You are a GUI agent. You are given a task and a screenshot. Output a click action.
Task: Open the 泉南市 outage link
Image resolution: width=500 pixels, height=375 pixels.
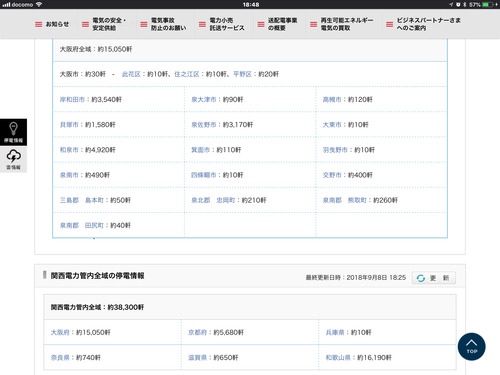tap(69, 175)
